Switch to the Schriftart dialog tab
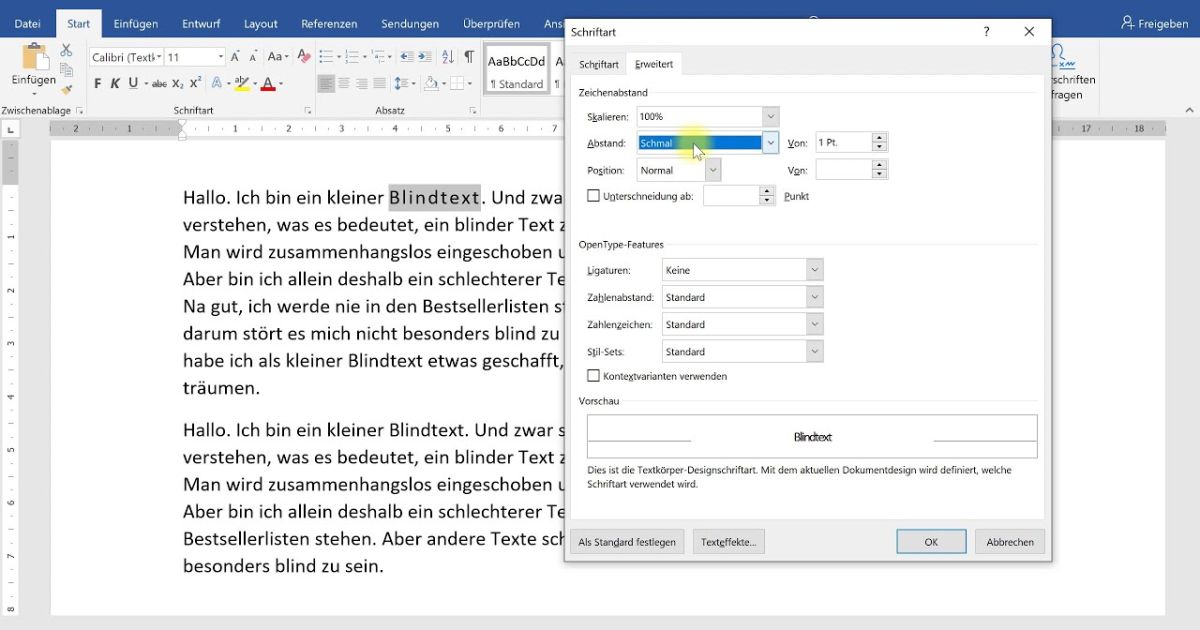Viewport: 1200px width, 630px height. tap(599, 64)
